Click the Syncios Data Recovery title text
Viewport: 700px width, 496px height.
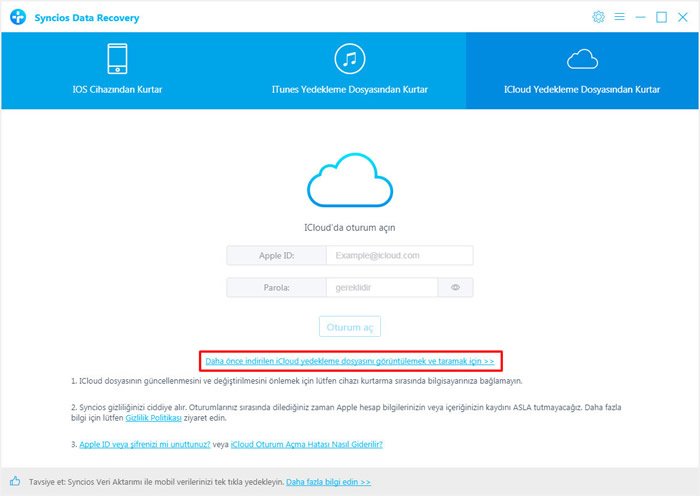coord(87,18)
